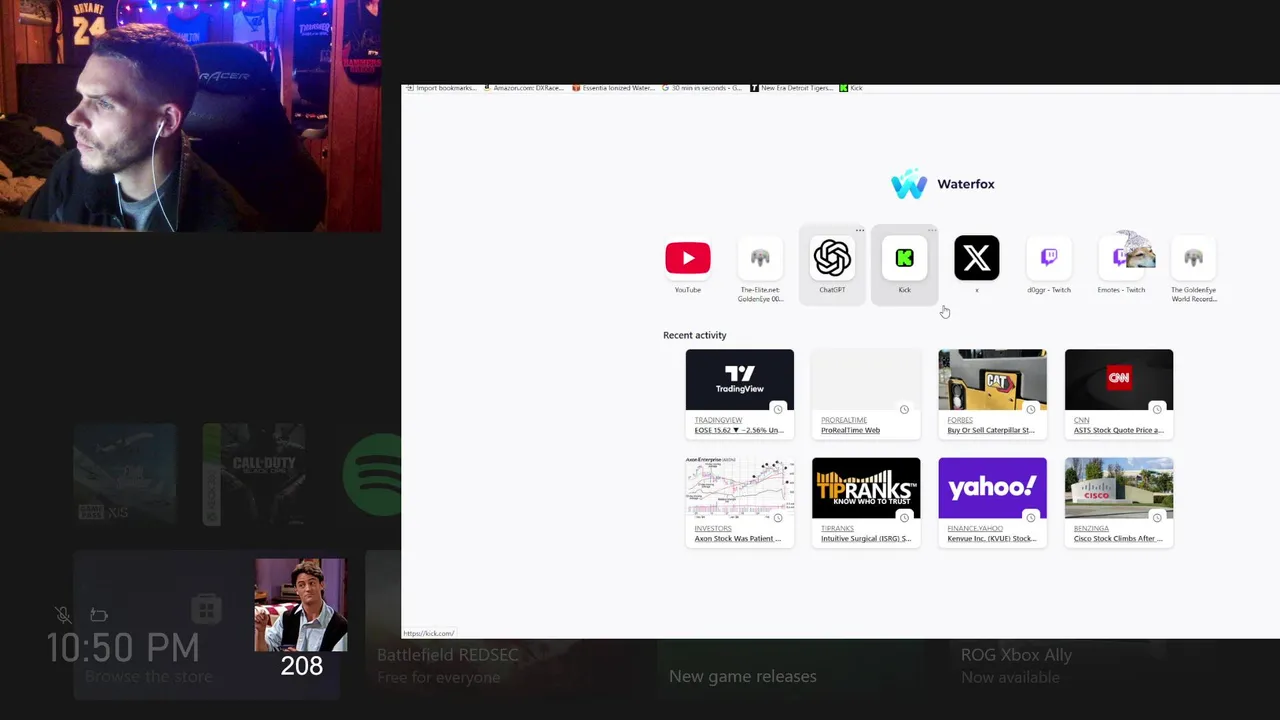1280x720 pixels.
Task: Open the Essentia Ionized Water bookmark
Action: (614, 88)
